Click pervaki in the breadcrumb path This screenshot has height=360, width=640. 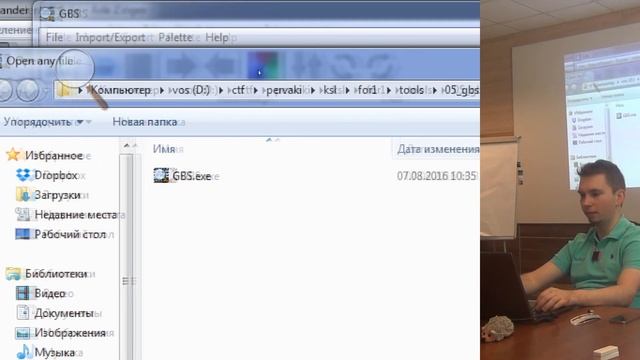(x=284, y=90)
